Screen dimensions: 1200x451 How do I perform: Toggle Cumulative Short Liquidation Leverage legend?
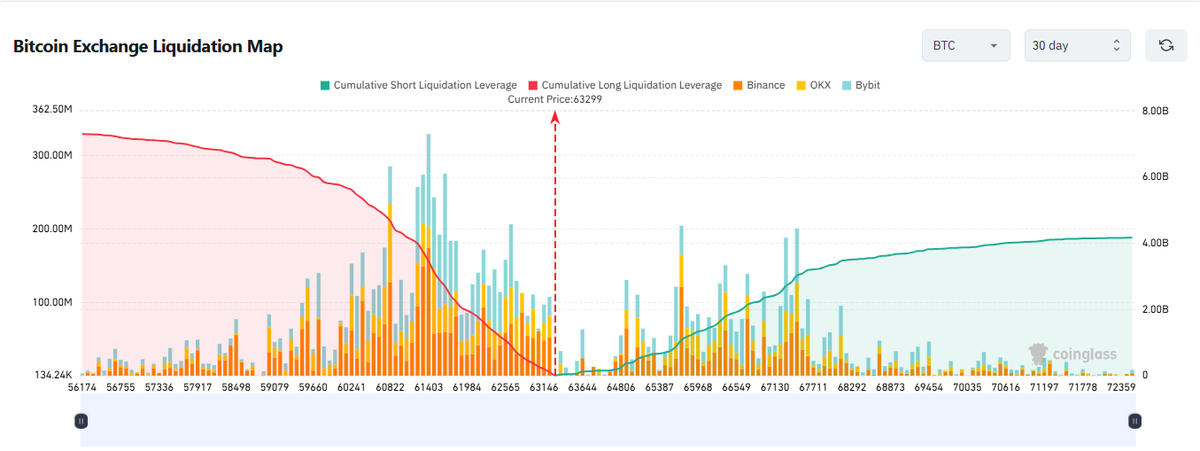point(418,85)
